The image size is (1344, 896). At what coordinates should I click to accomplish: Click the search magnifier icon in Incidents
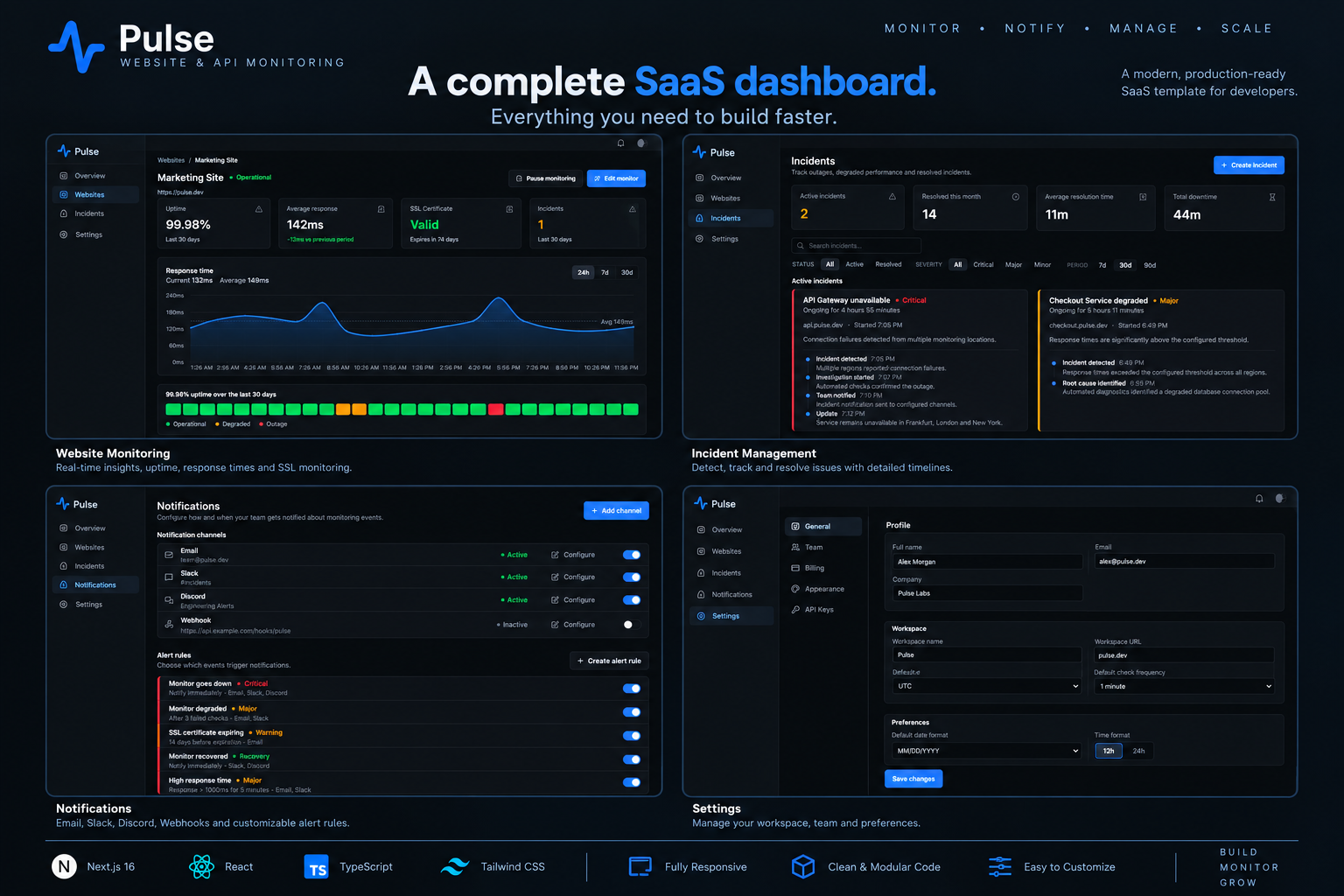(800, 246)
